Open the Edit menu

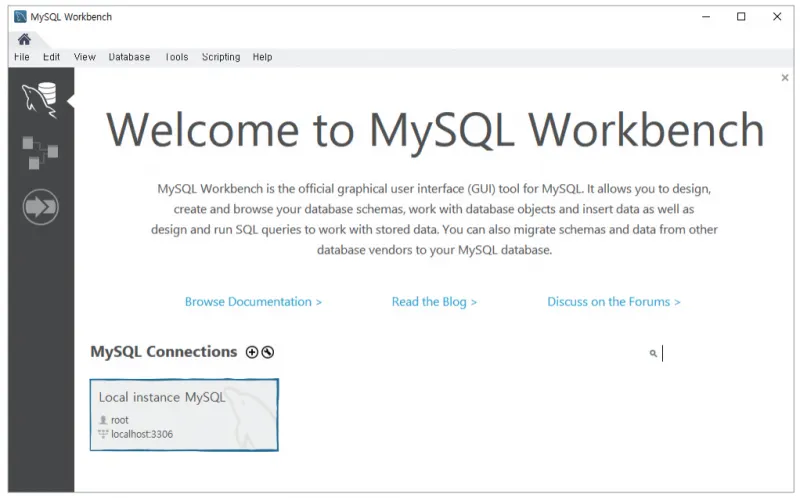pyautogui.click(x=51, y=57)
